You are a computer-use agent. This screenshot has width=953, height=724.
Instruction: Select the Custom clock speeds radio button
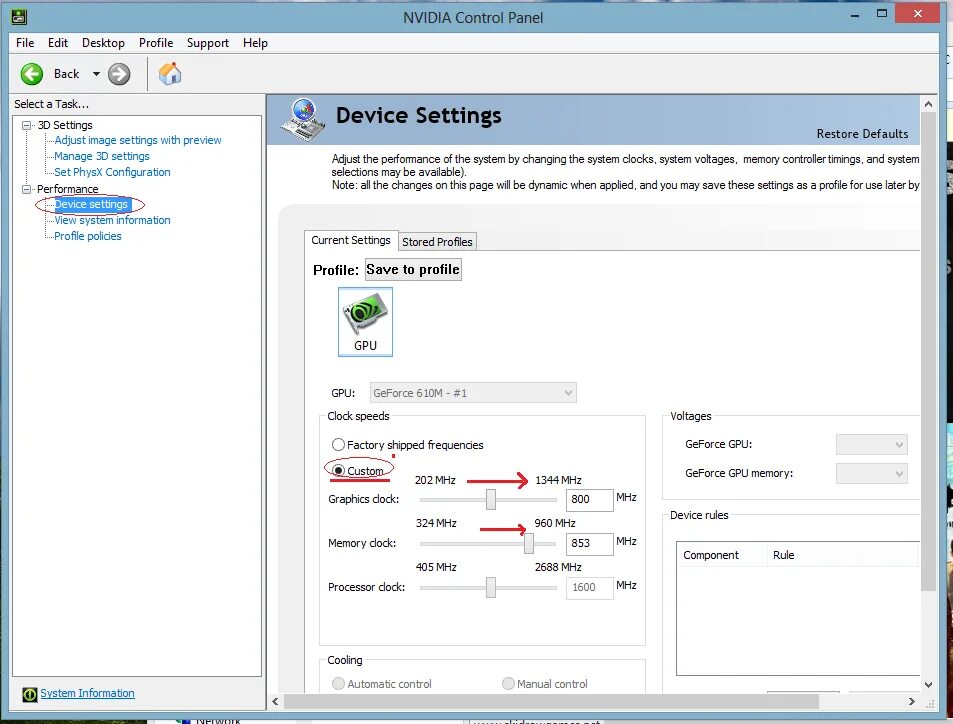pos(339,471)
